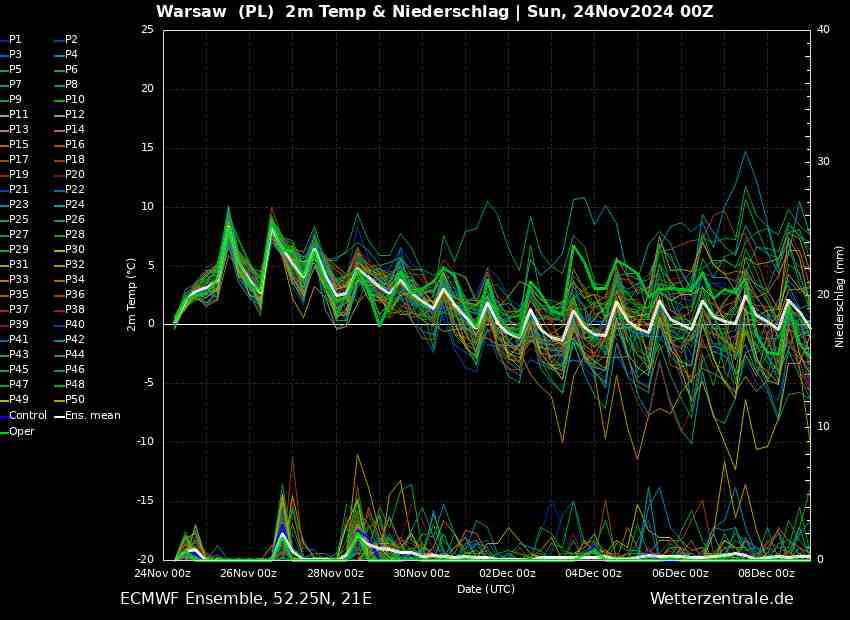850x620 pixels.
Task: Select the P2 legend entry
Action: (x=67, y=40)
